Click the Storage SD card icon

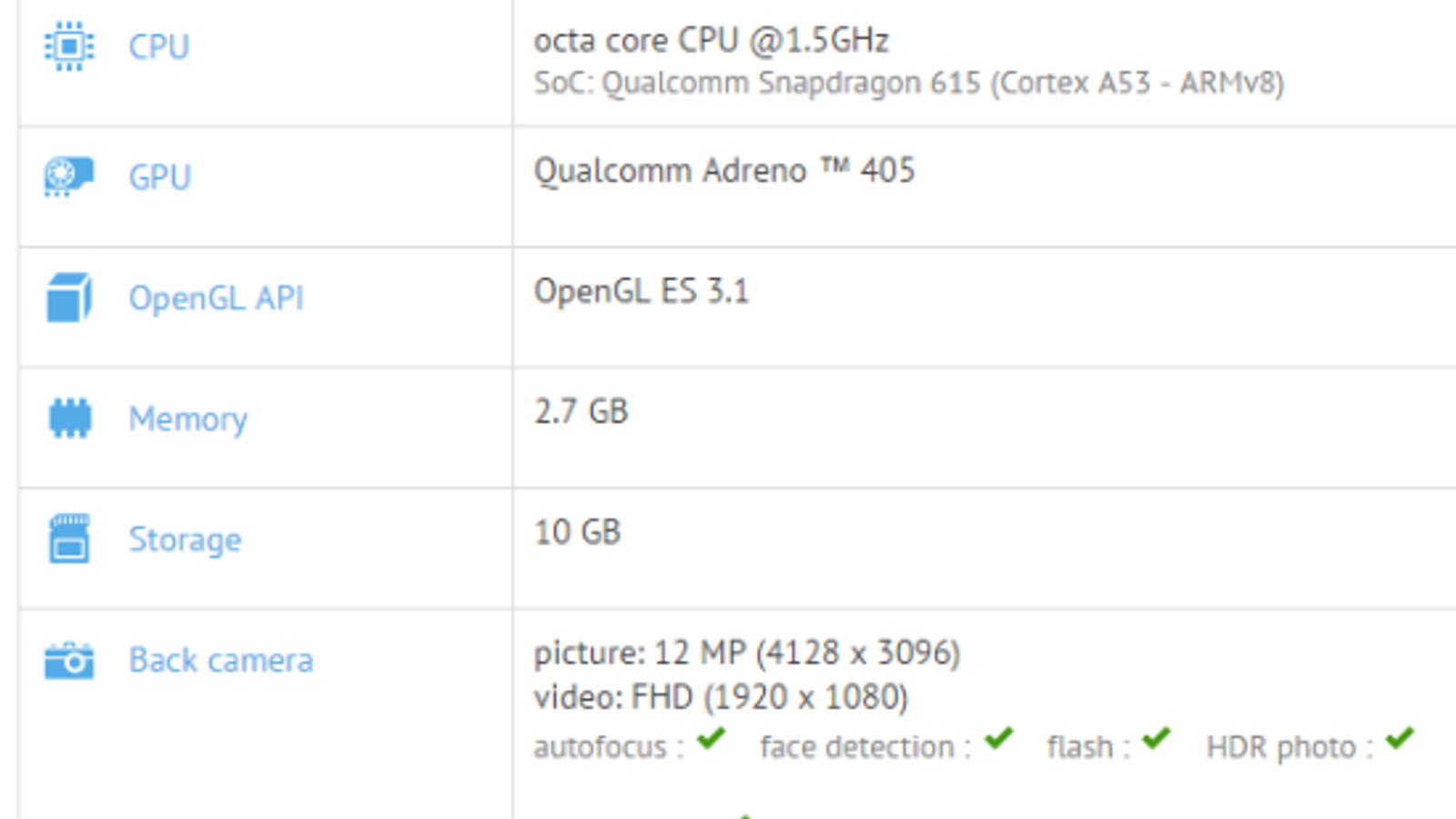(x=69, y=539)
